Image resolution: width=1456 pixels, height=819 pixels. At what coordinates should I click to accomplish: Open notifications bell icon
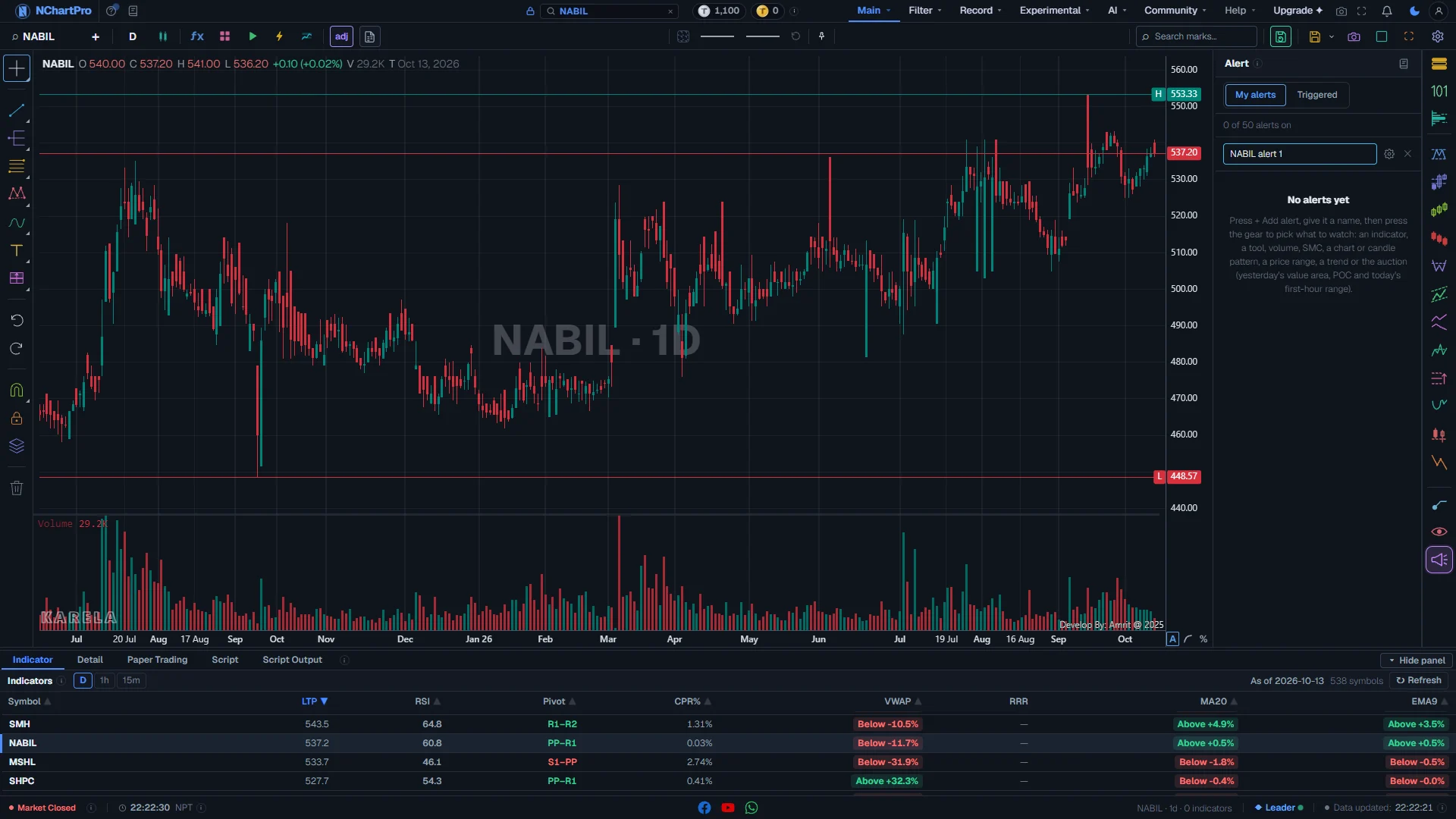point(1386,11)
